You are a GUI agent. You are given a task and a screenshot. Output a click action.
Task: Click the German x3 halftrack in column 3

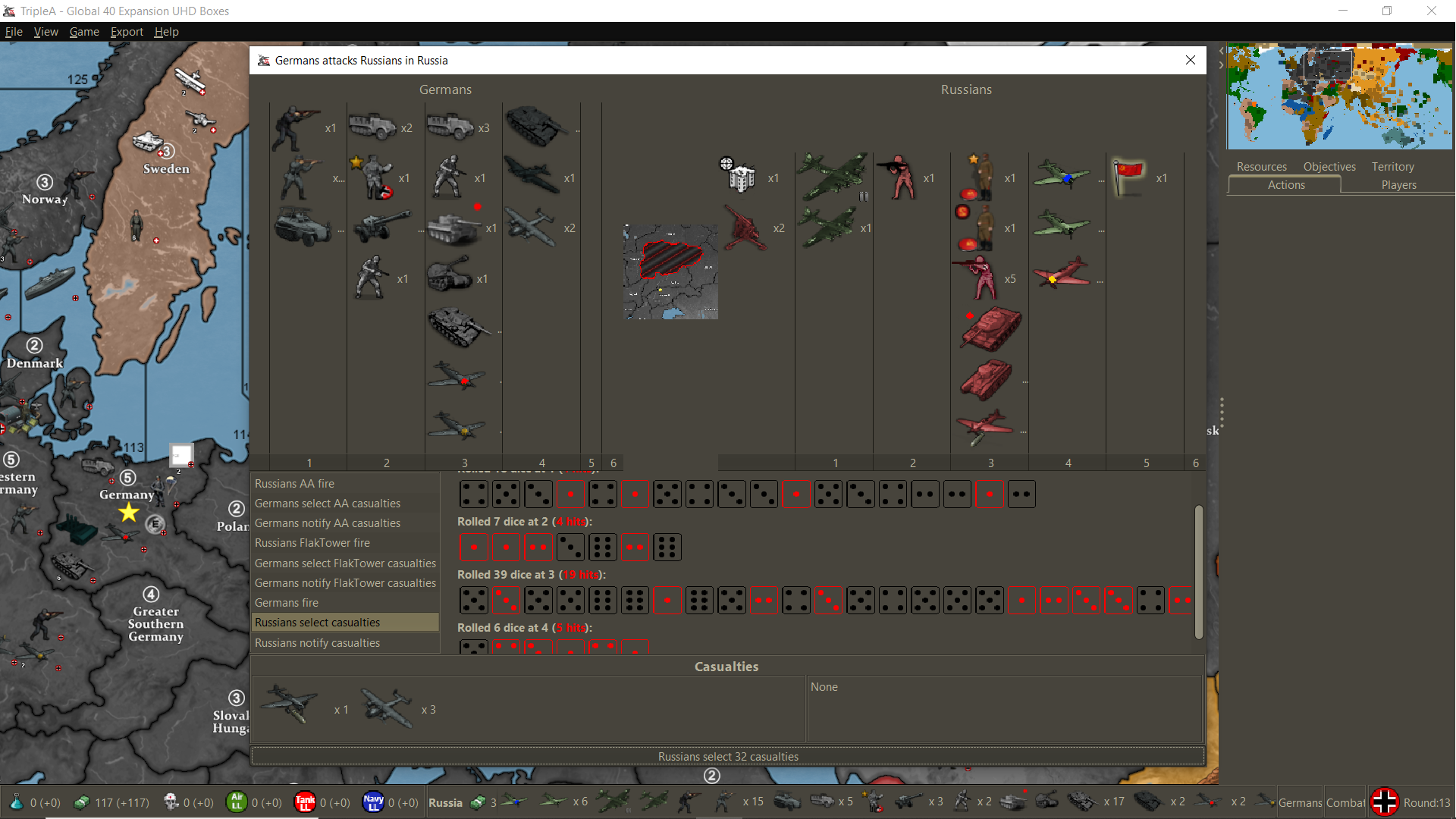[x=450, y=127]
